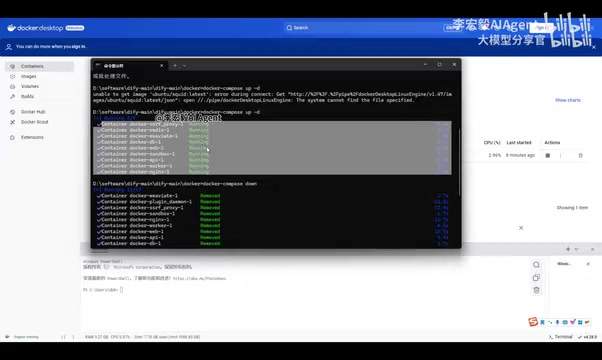Click the '8 minutes ago' cell
602x360 pixels.
[520, 155]
